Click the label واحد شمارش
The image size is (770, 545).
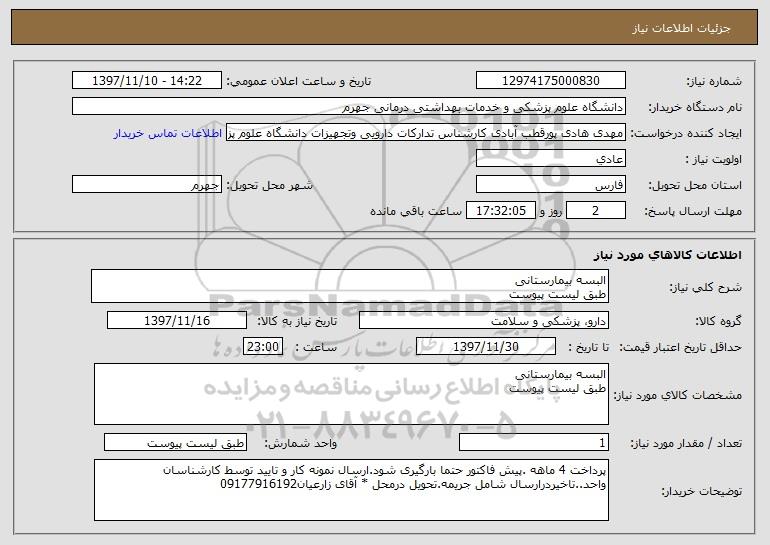pos(301,444)
